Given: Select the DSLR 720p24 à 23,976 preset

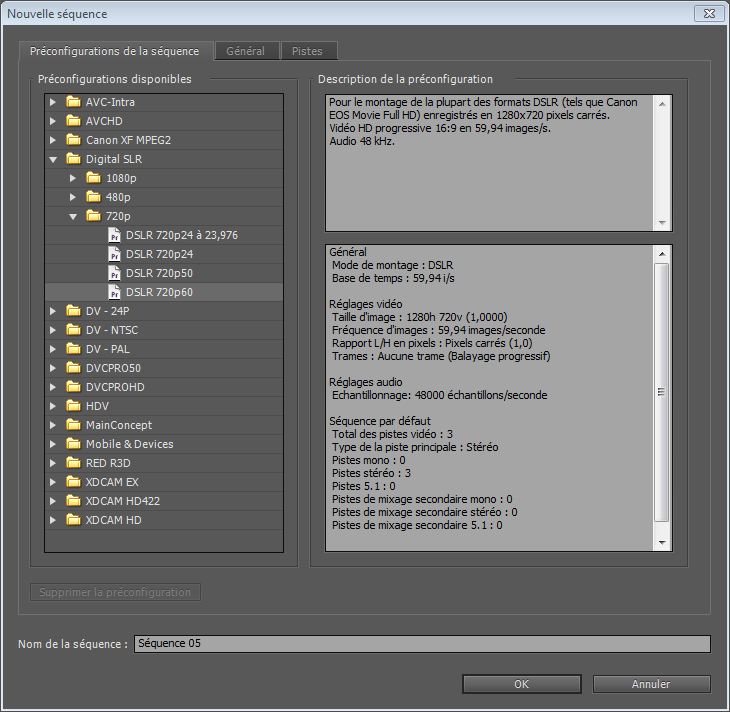Looking at the screenshot, I should click(182, 235).
